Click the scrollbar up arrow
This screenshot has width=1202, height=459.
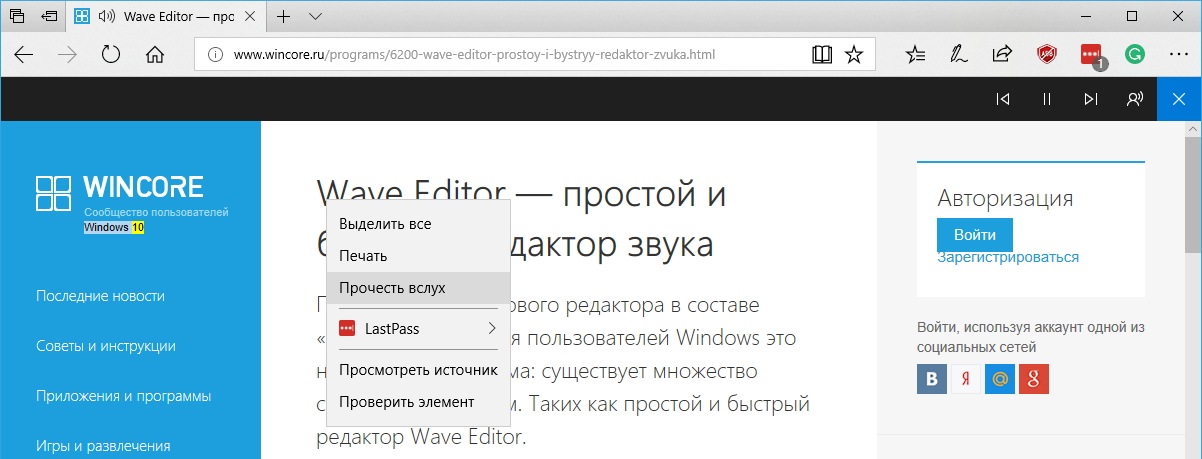pyautogui.click(x=1193, y=128)
